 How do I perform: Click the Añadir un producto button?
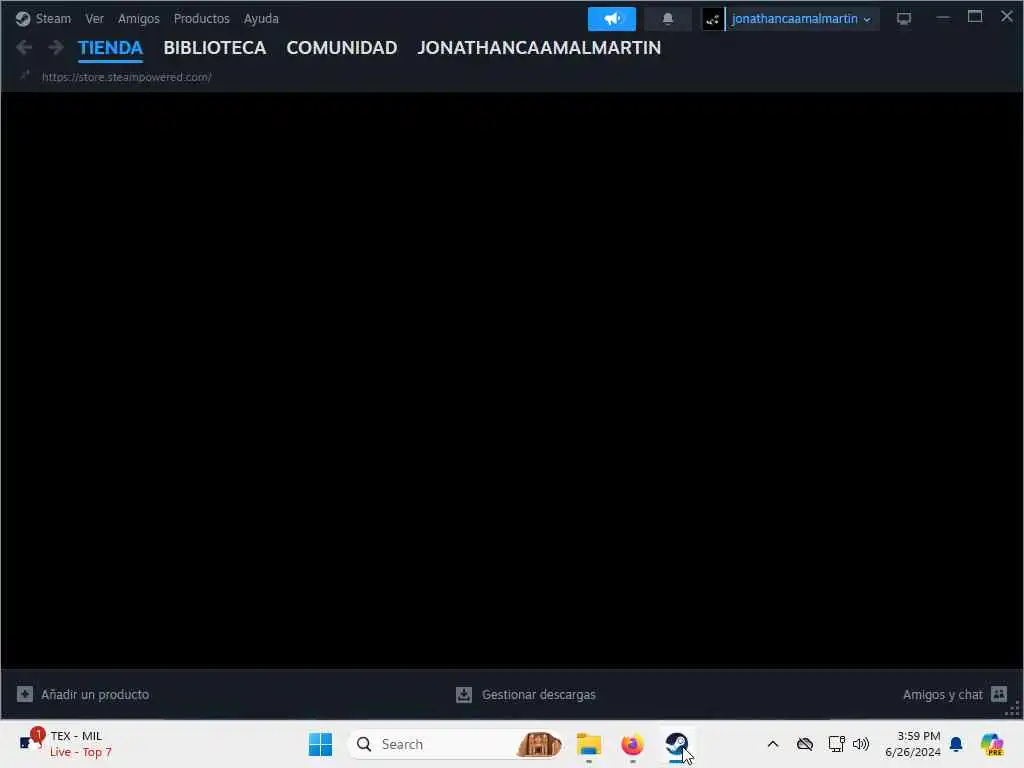pos(83,694)
